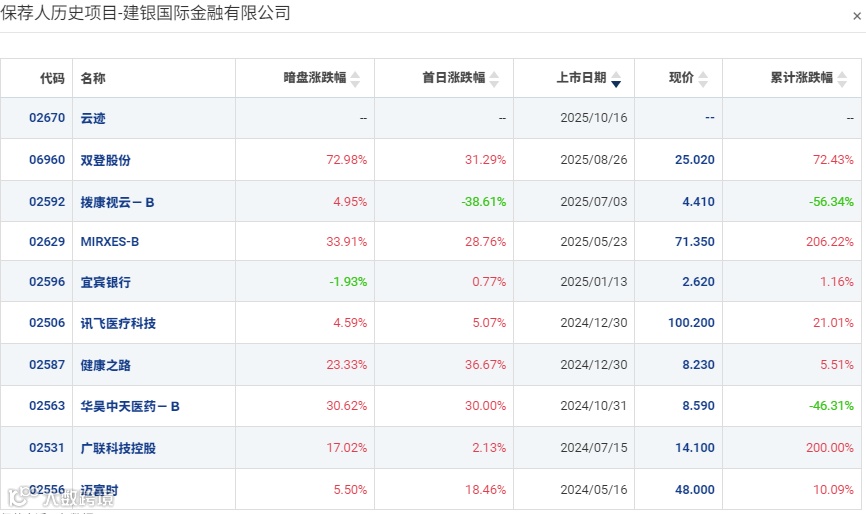Screen dimensions: 866x514
Task: Open stock code 02629
Action: [47, 241]
